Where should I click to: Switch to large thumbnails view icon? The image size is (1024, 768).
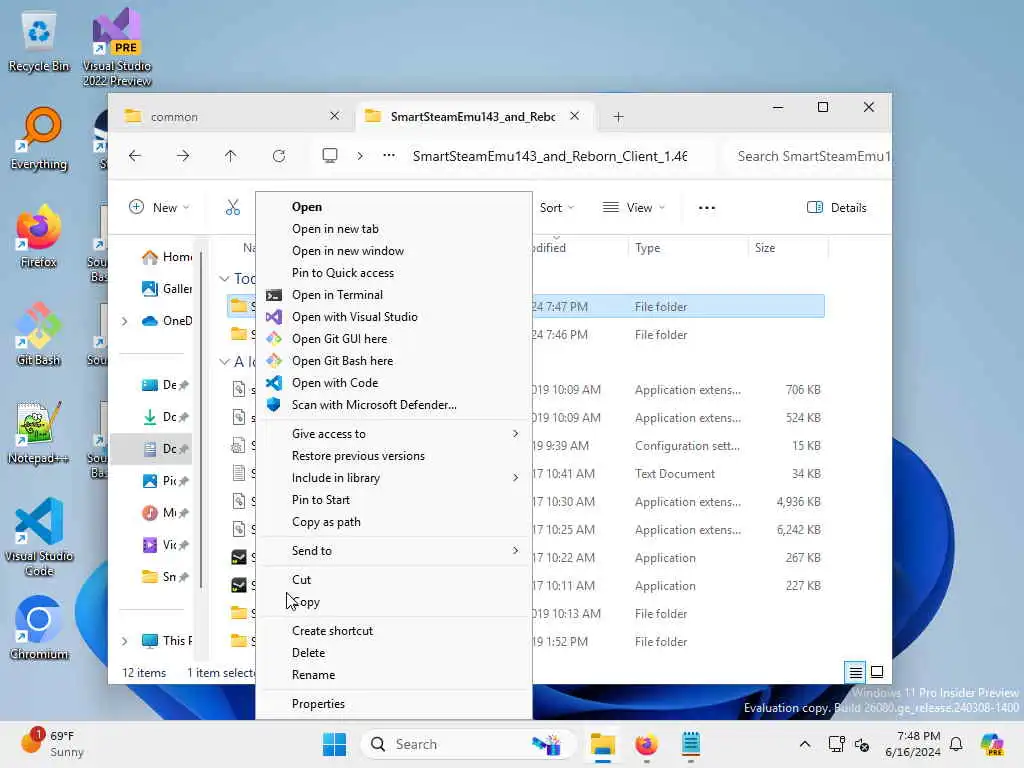click(877, 672)
